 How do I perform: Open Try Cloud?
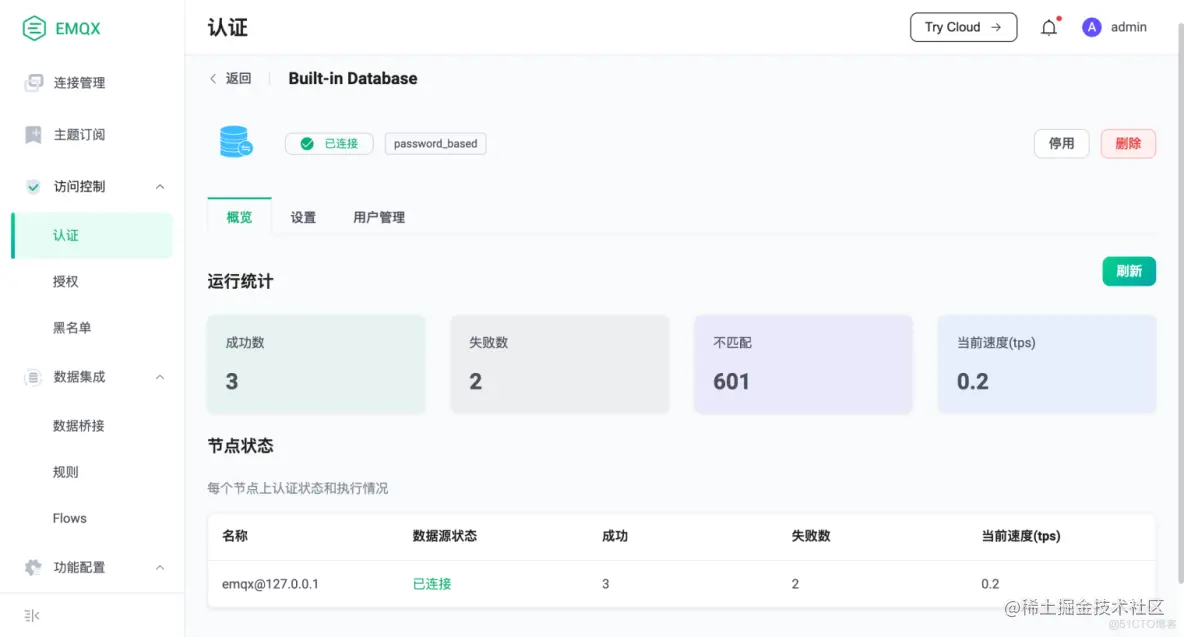962,27
